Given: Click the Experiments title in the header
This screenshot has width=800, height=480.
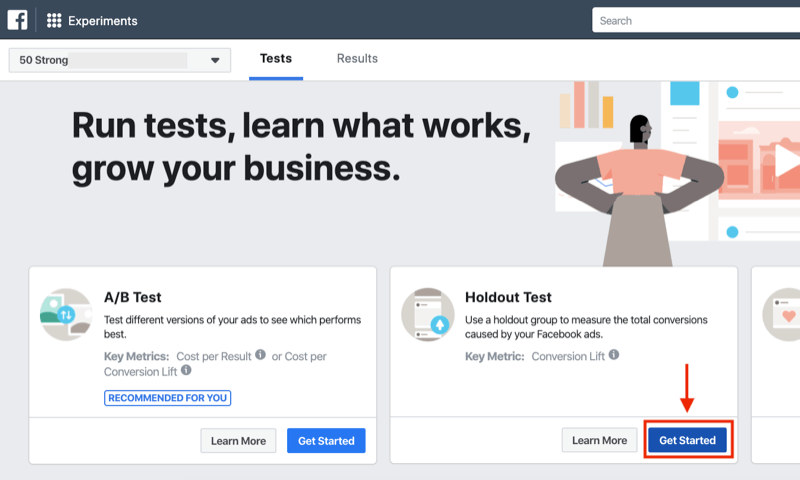Looking at the screenshot, I should point(103,21).
